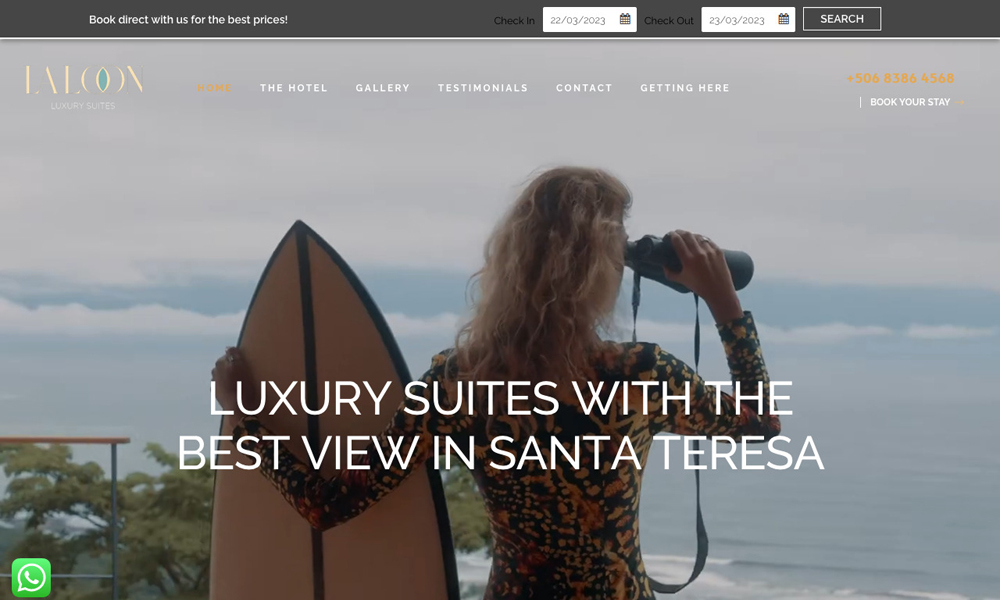This screenshot has width=1000, height=600.
Task: Open the WhatsApp chat icon
Action: (x=31, y=578)
